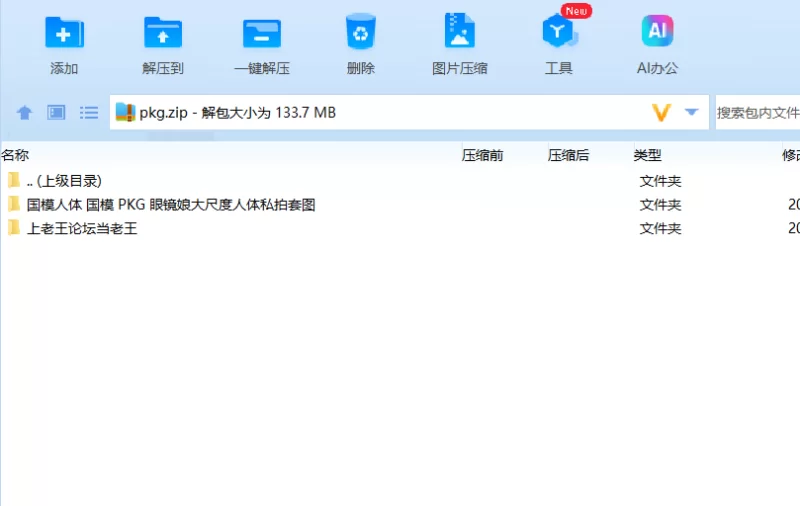
Task: Switch to the thumbnail view mode
Action: click(x=56, y=113)
